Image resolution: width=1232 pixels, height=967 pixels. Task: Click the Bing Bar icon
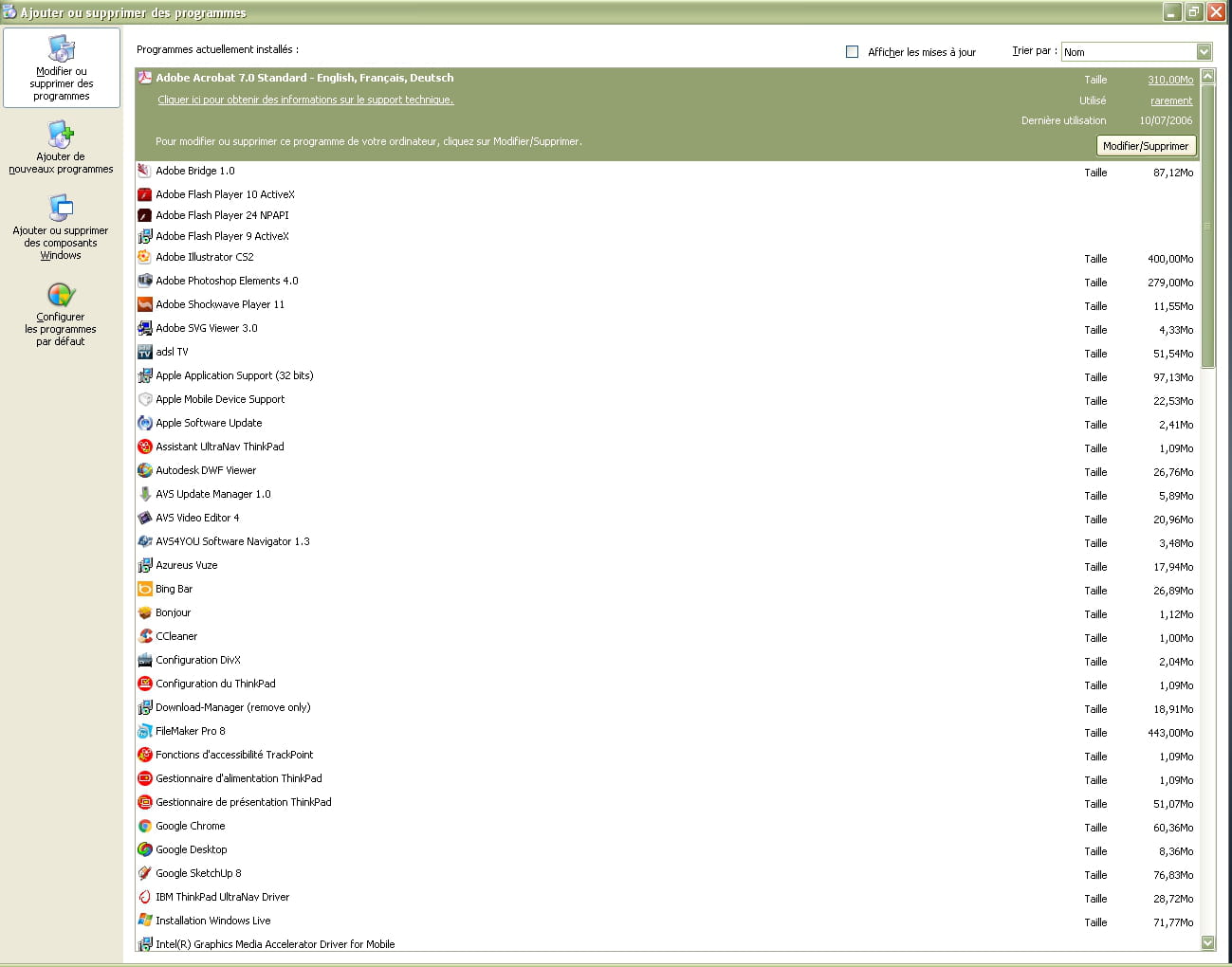tap(145, 589)
